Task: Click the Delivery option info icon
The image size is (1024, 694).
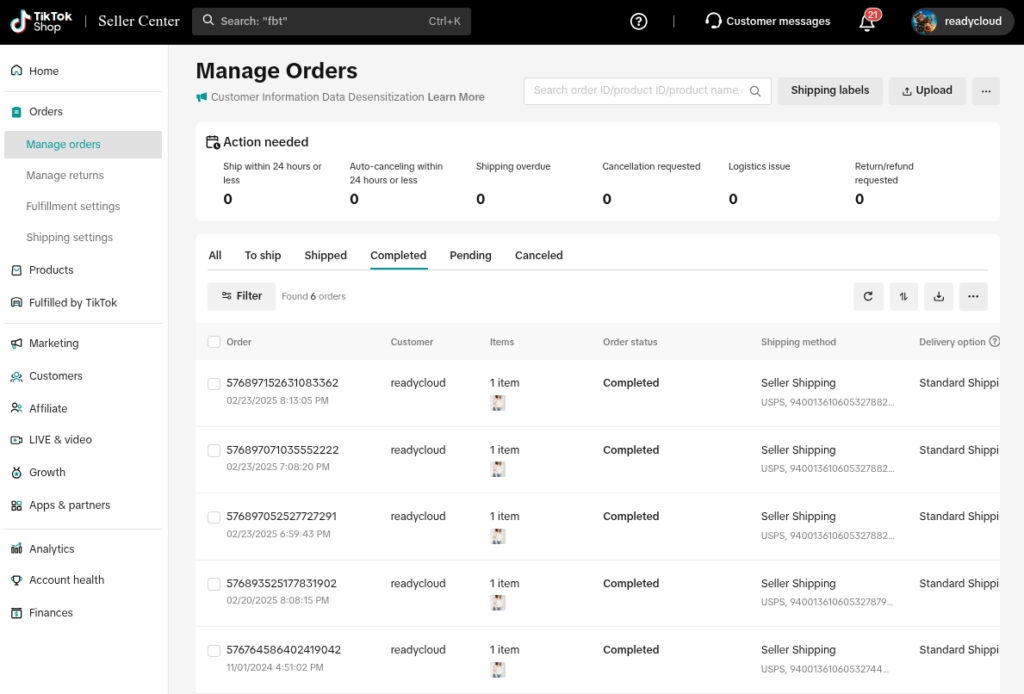Action: pos(994,342)
